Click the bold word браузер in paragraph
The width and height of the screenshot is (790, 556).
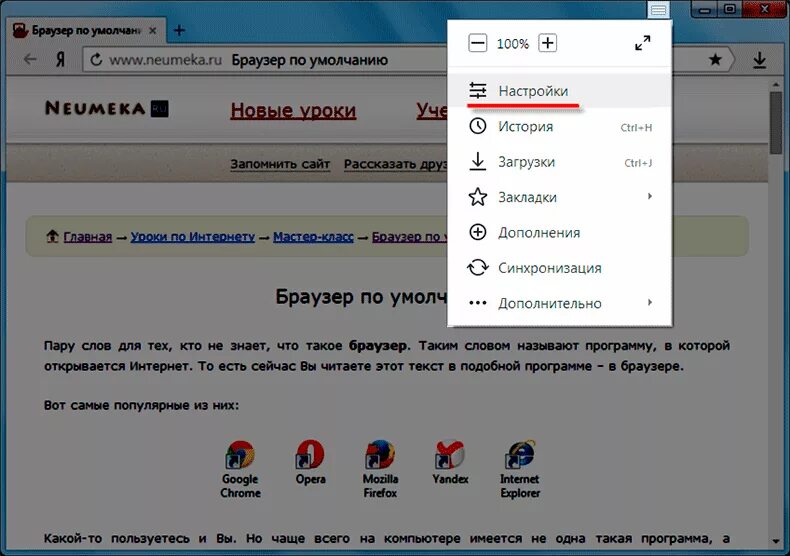pos(378,346)
